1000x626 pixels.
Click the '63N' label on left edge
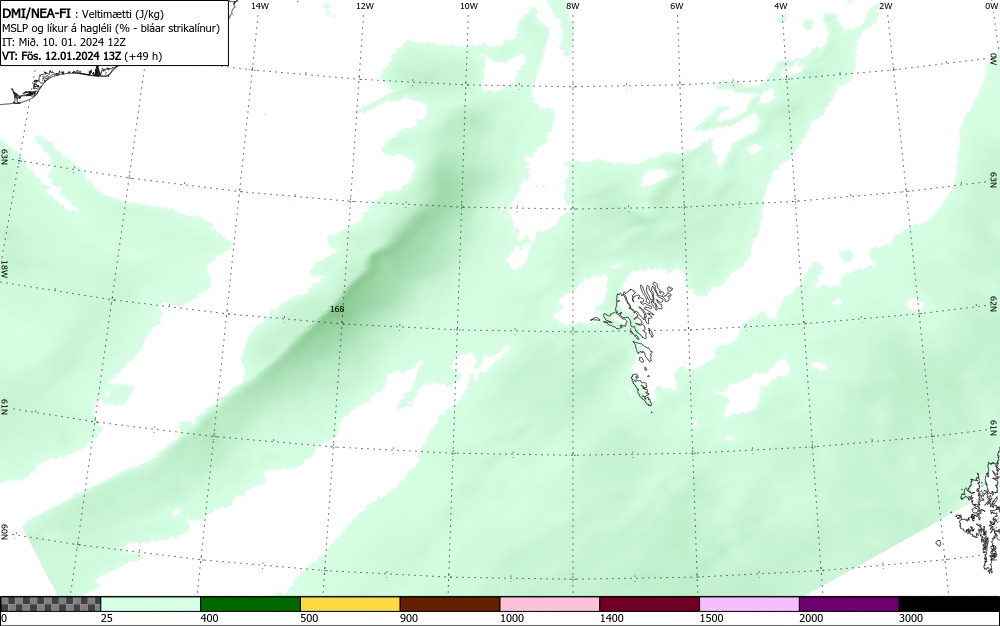(x=4, y=157)
